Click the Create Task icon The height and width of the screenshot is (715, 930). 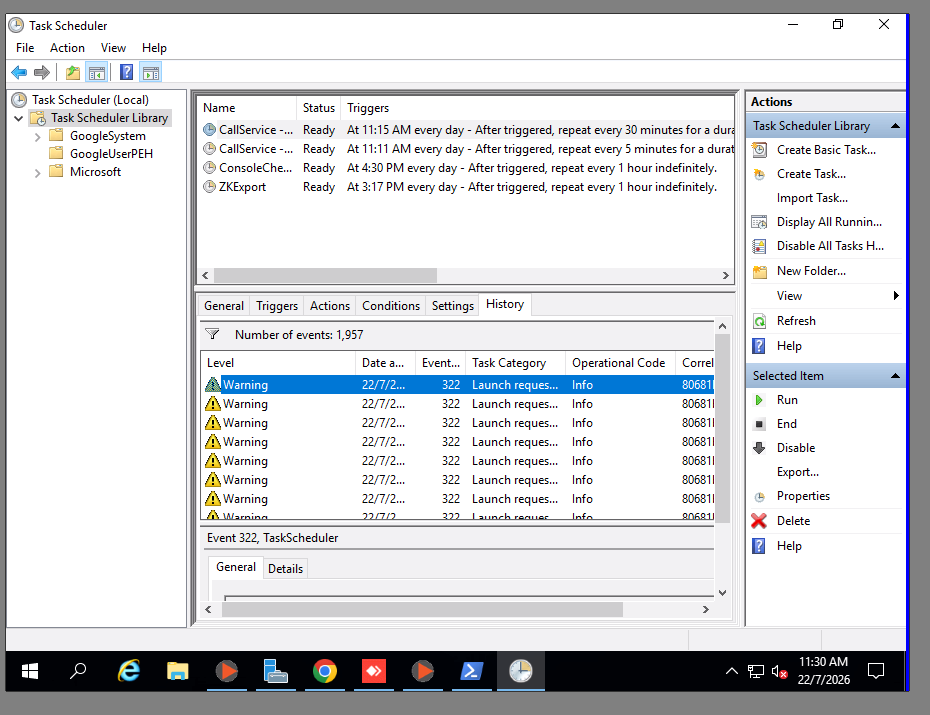click(759, 174)
